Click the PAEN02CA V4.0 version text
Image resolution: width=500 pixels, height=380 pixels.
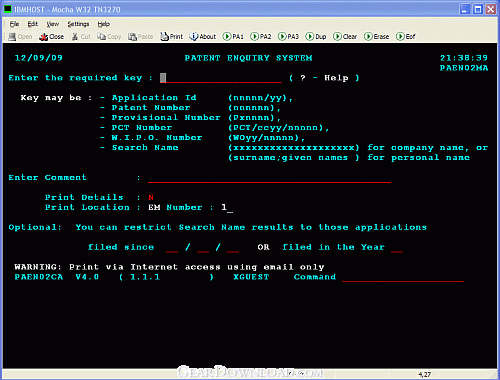(x=57, y=277)
